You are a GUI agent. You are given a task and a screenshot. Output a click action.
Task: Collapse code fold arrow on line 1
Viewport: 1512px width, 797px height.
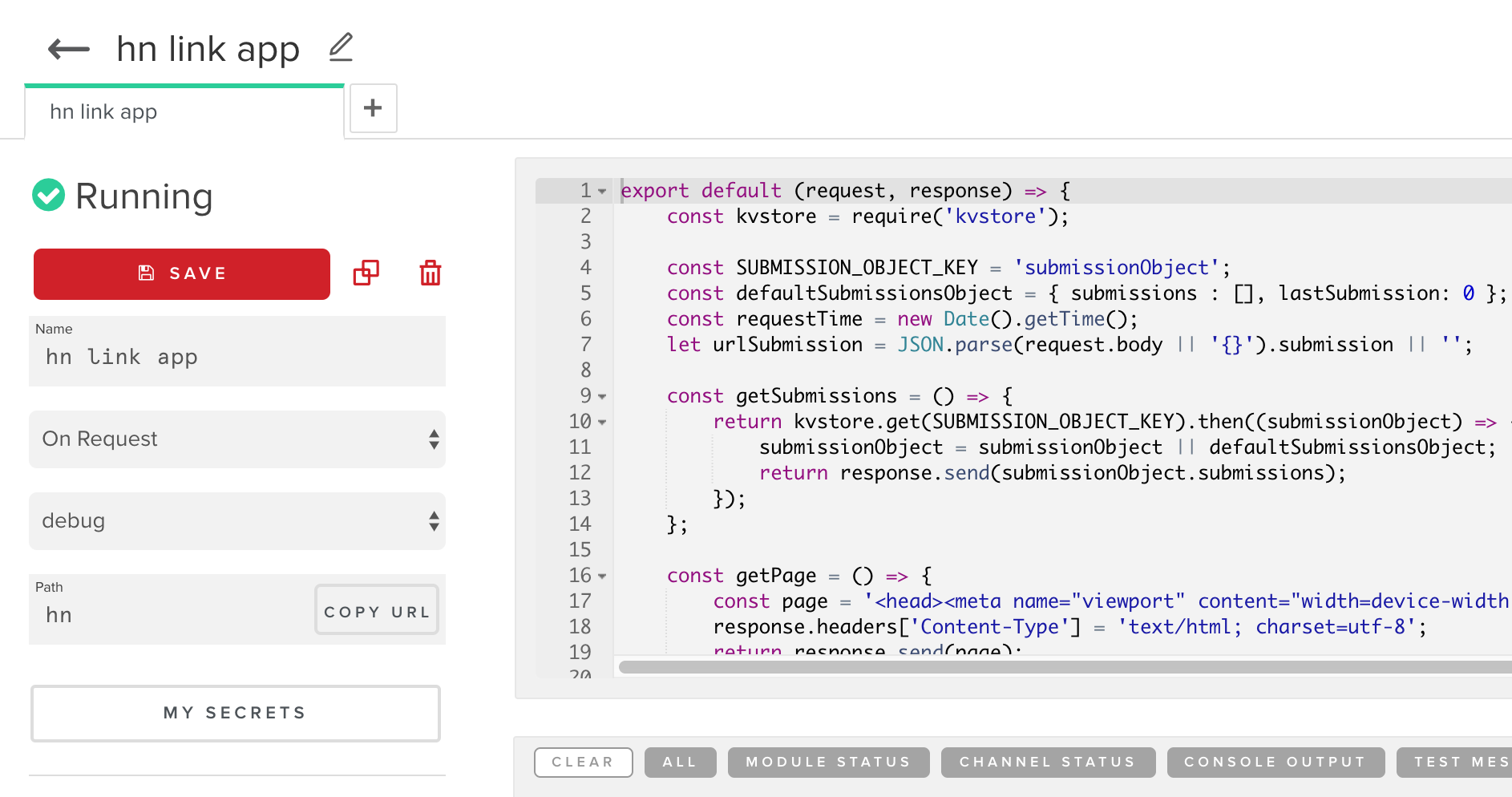[x=602, y=192]
